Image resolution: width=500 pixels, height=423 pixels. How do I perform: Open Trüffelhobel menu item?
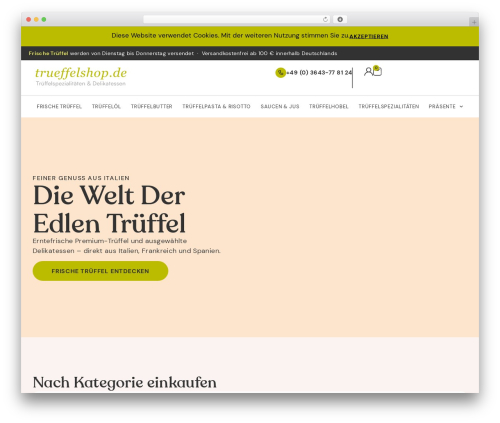(x=329, y=106)
